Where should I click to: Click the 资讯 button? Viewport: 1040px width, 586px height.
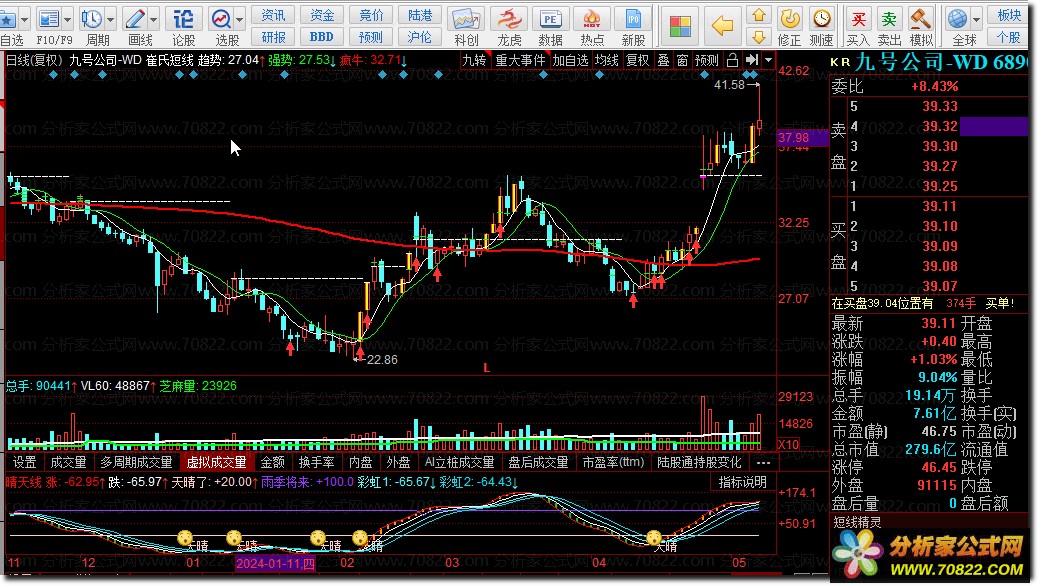273,15
